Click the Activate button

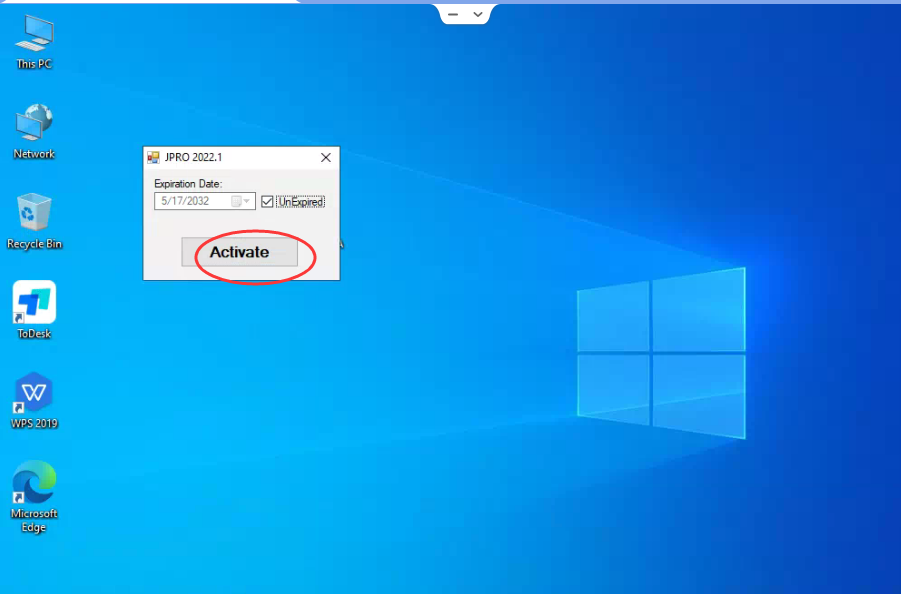click(x=240, y=252)
